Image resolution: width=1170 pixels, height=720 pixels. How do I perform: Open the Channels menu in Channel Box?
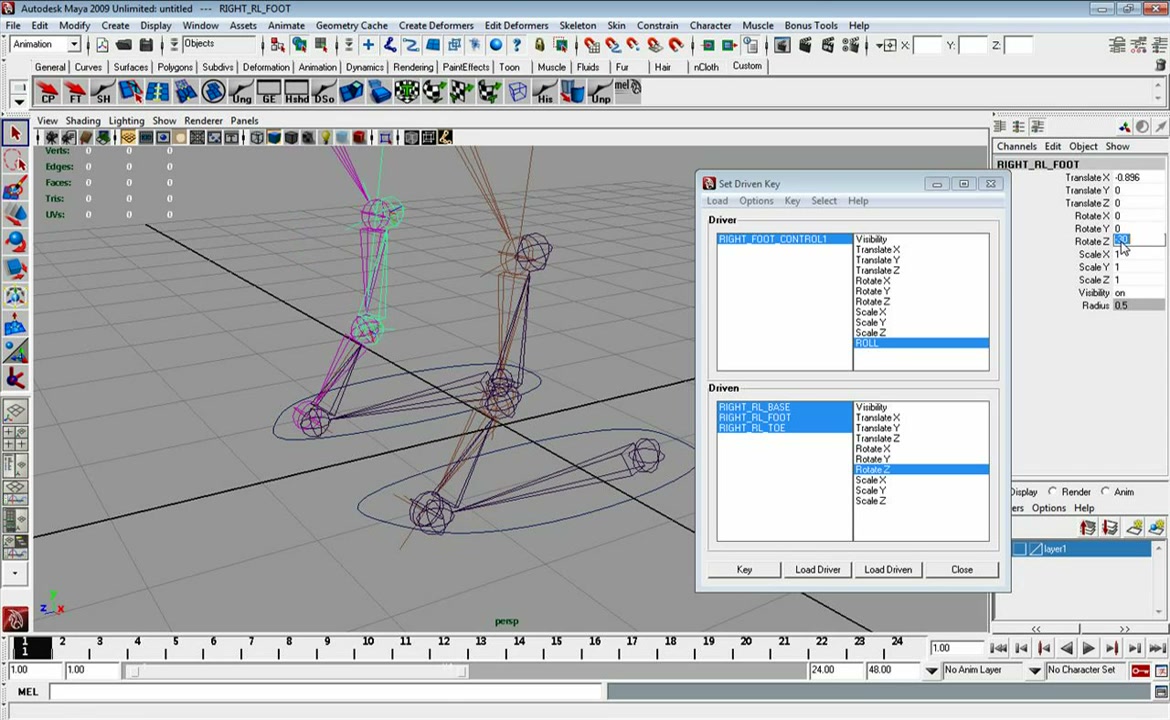1016,146
